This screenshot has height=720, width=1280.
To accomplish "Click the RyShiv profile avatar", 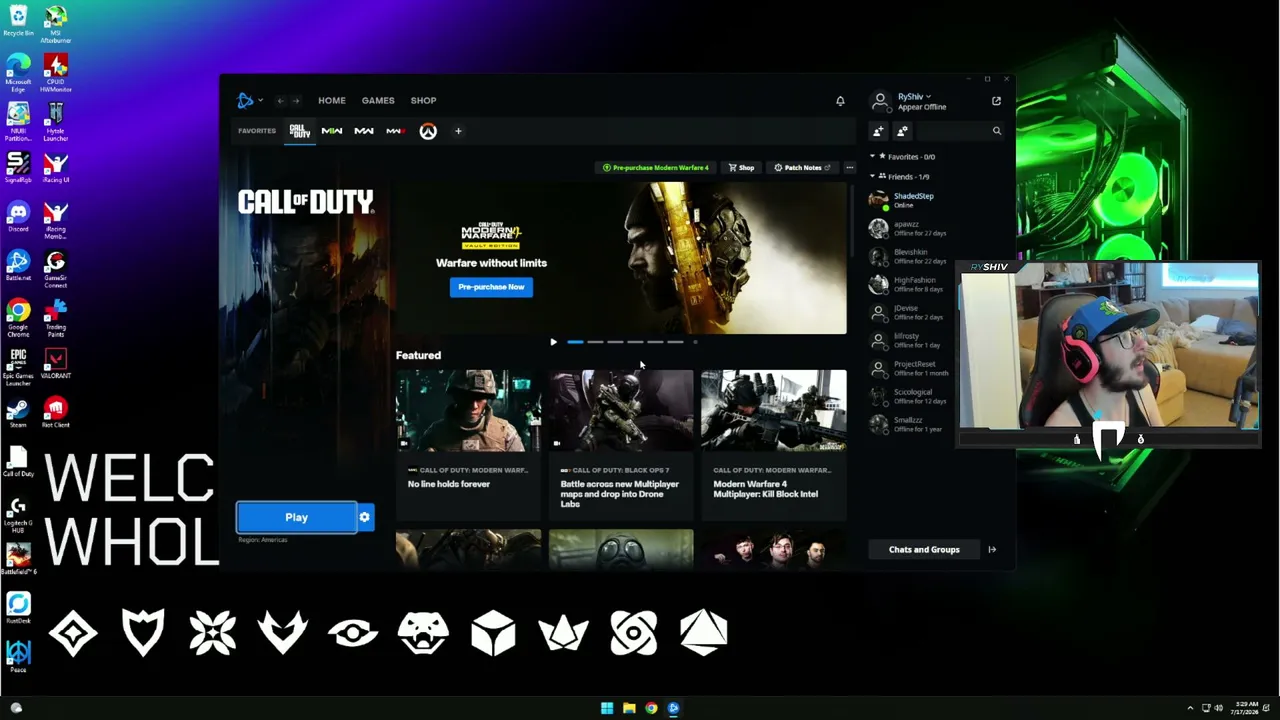I will (x=880, y=101).
